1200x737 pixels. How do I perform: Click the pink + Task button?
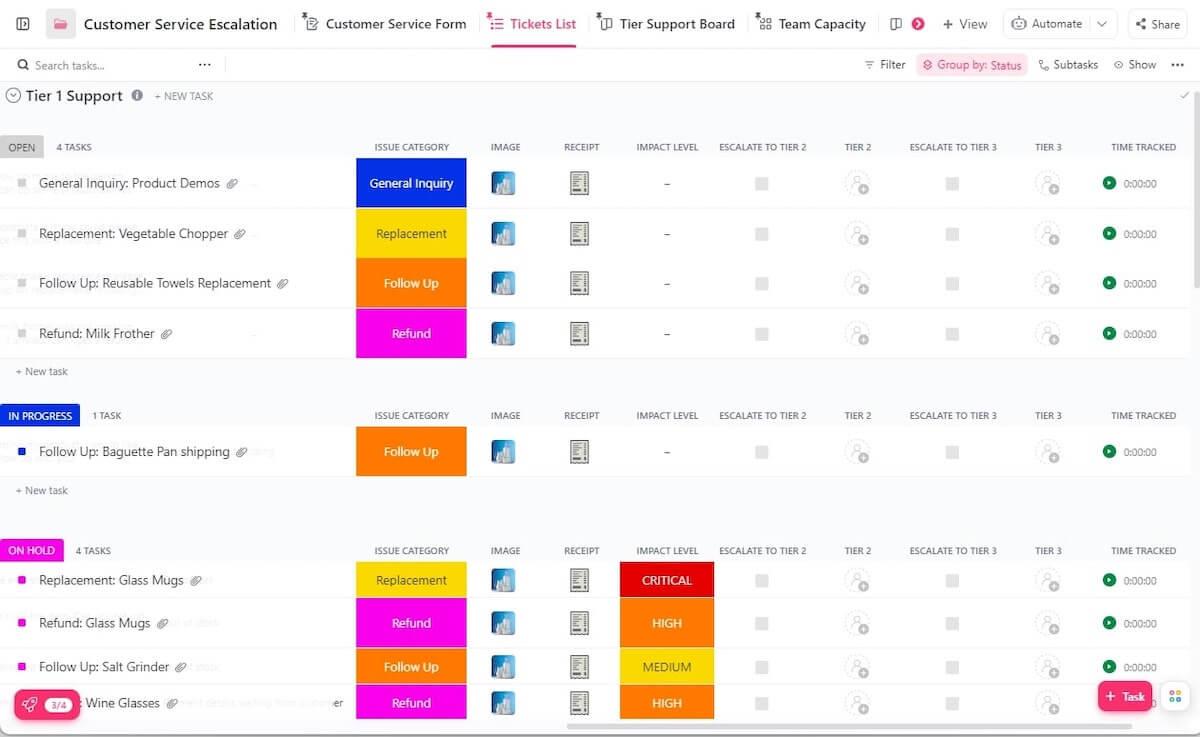1125,697
